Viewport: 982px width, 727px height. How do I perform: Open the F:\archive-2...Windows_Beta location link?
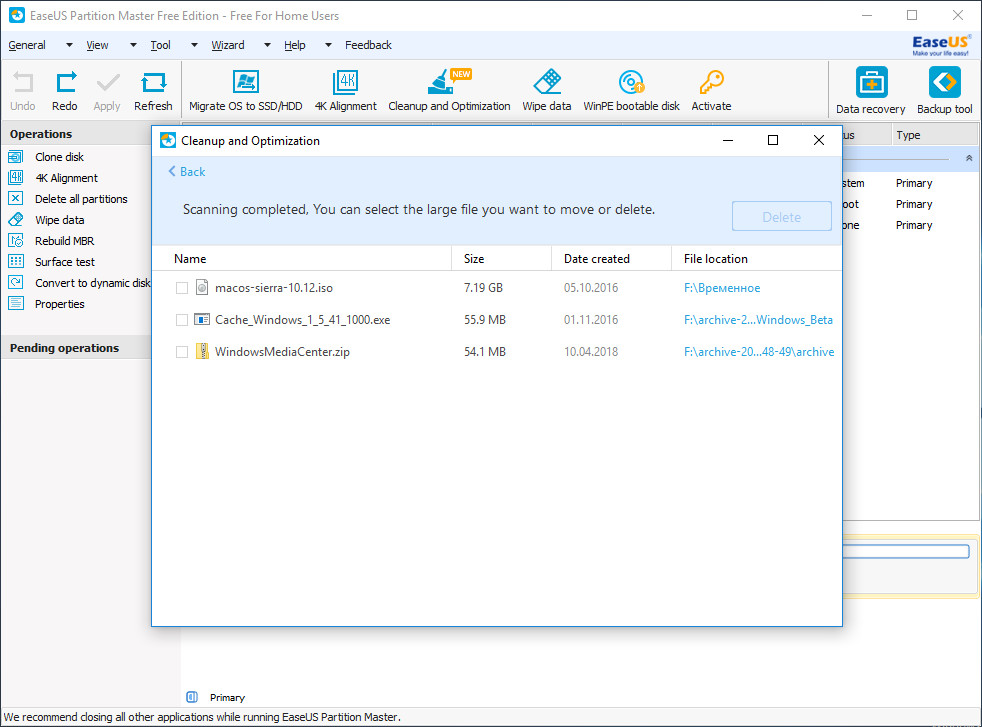pos(758,320)
